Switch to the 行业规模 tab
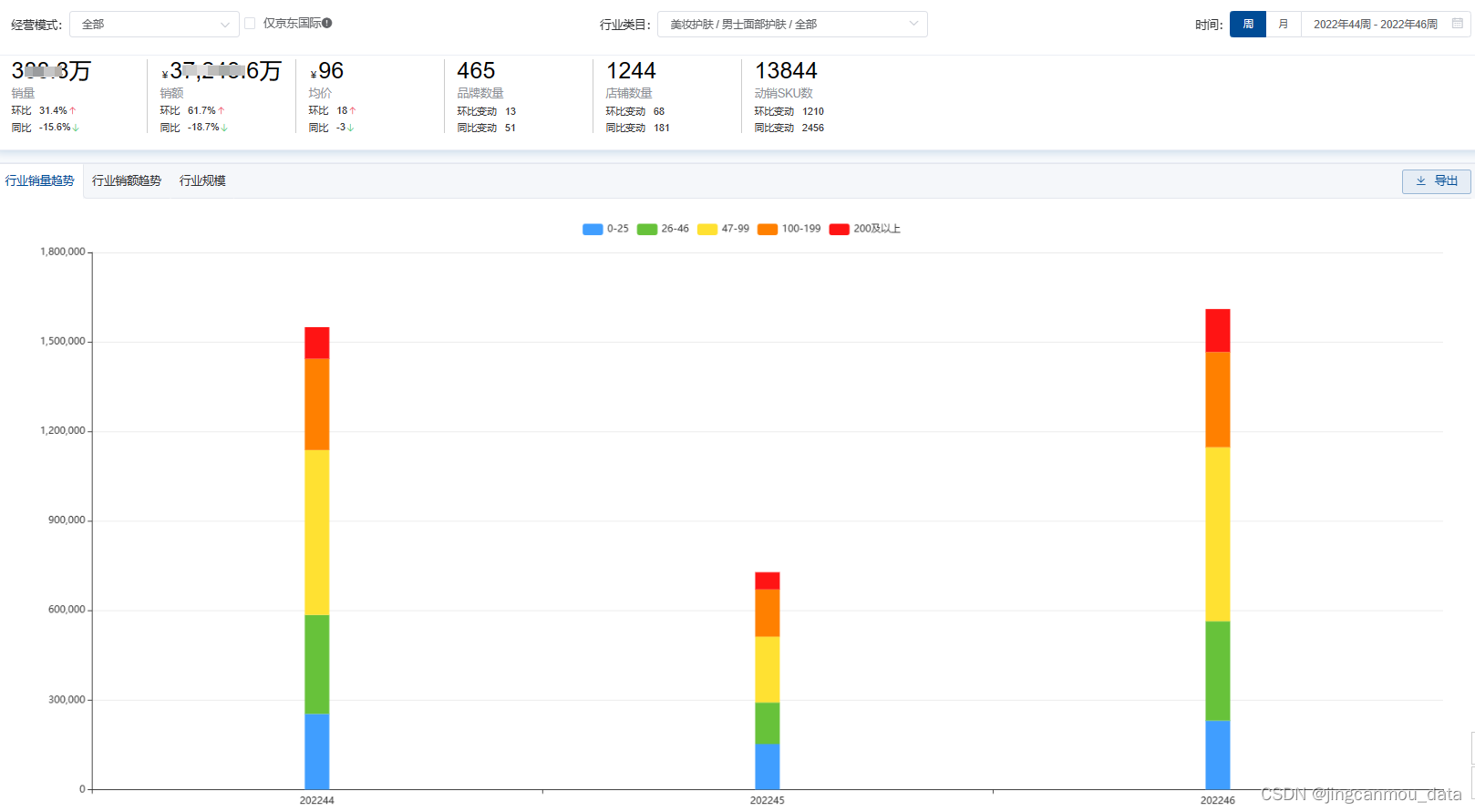This screenshot has height=812, width=1475. (x=202, y=180)
